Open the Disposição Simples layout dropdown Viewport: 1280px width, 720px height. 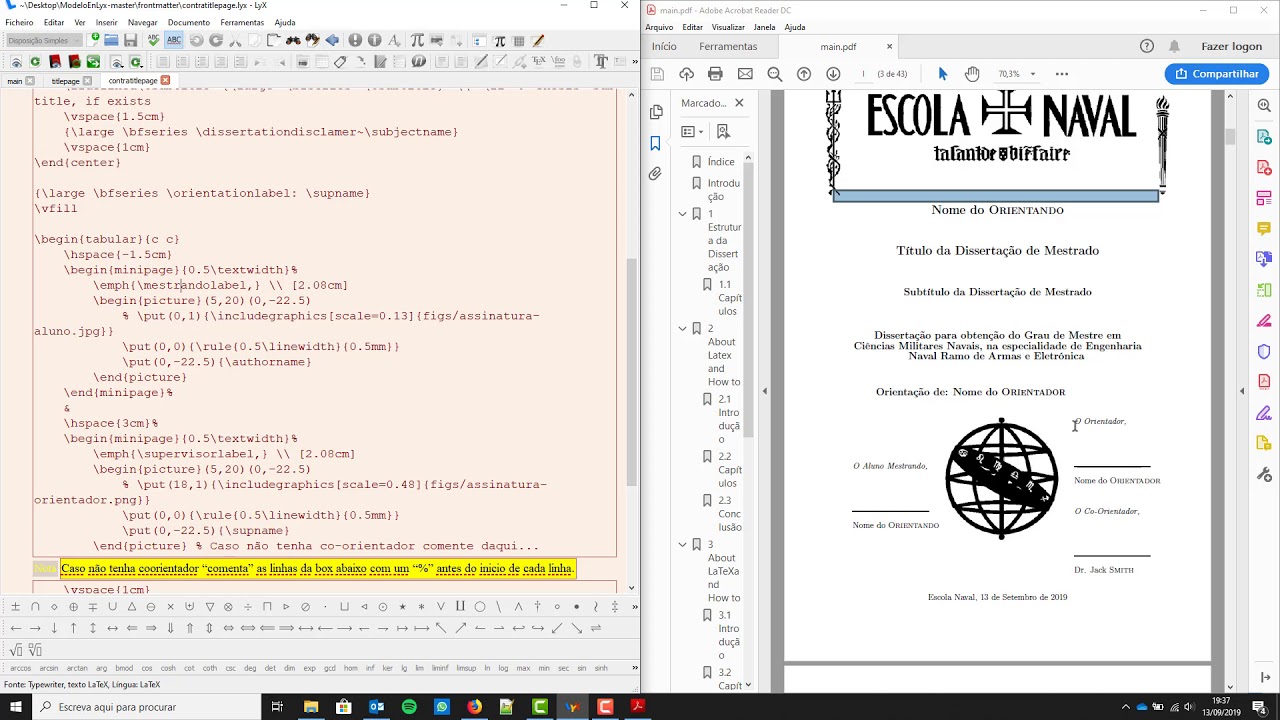42,40
